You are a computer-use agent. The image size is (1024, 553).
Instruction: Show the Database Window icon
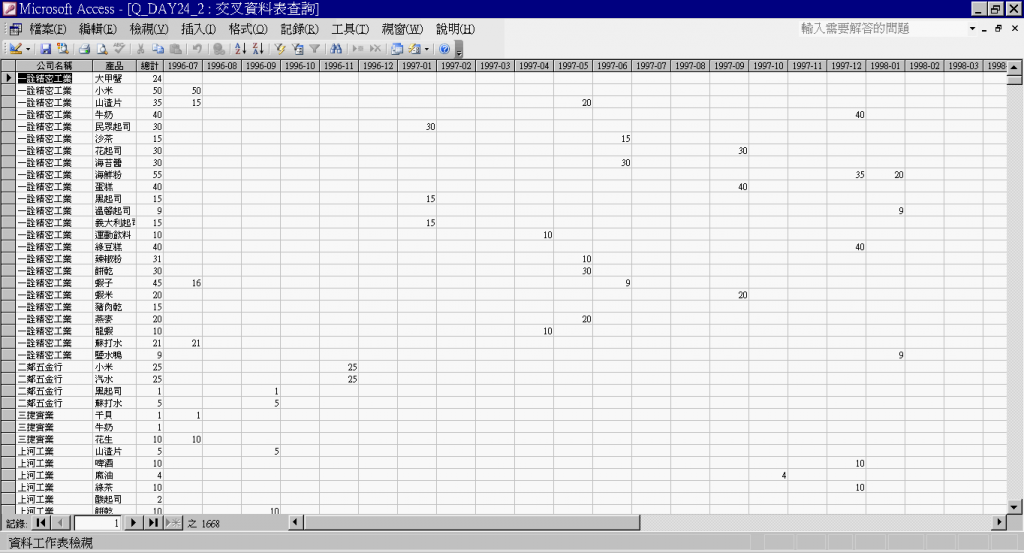click(x=397, y=49)
